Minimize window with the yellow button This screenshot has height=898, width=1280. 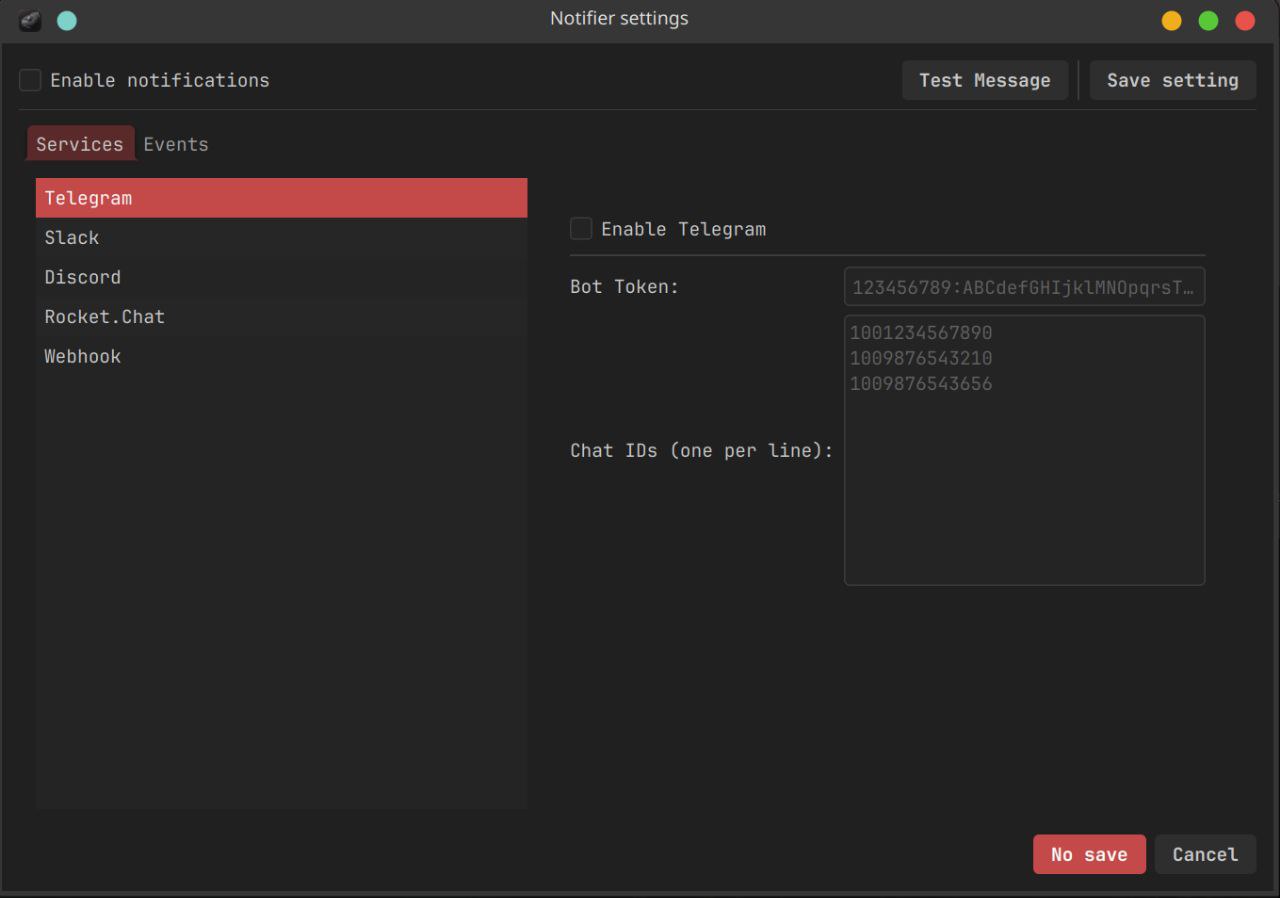click(x=1171, y=20)
